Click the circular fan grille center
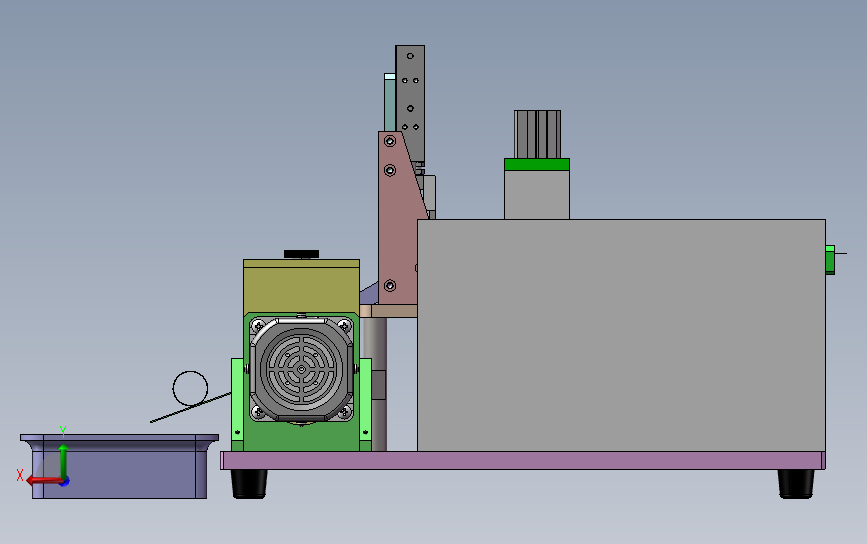Screen dimensions: 867x544 point(301,369)
